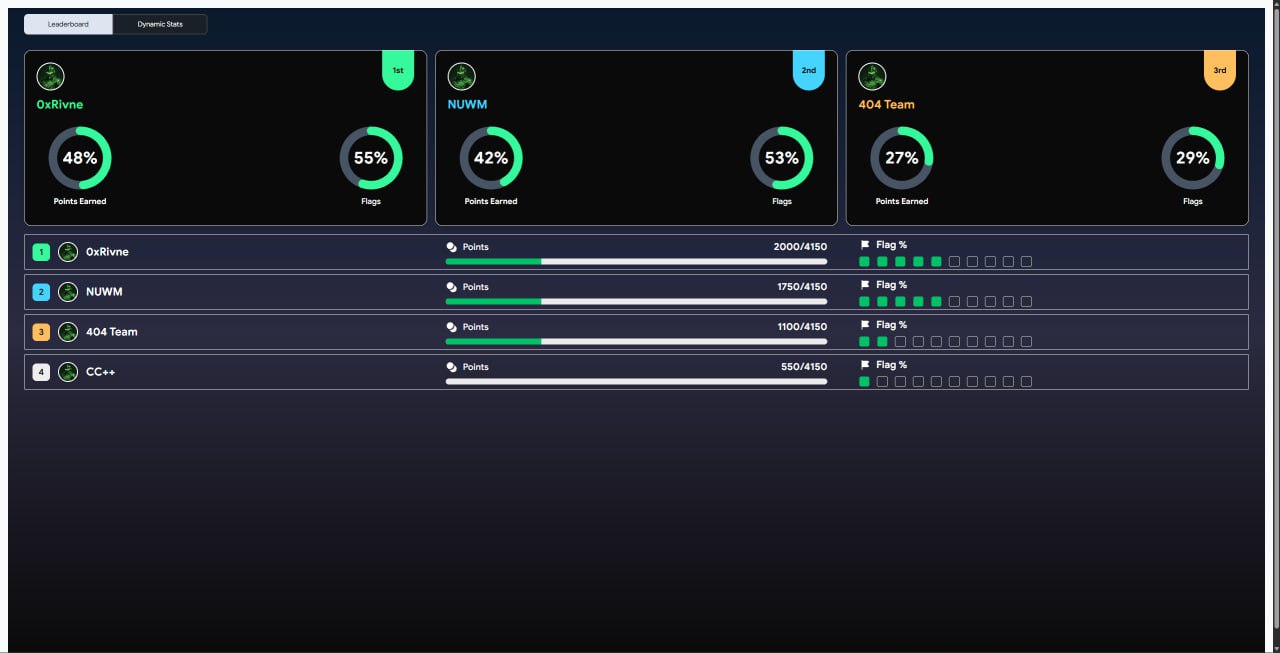Click the 48% Points Earned donut chart
Viewport: 1280px width, 653px height.
point(80,158)
